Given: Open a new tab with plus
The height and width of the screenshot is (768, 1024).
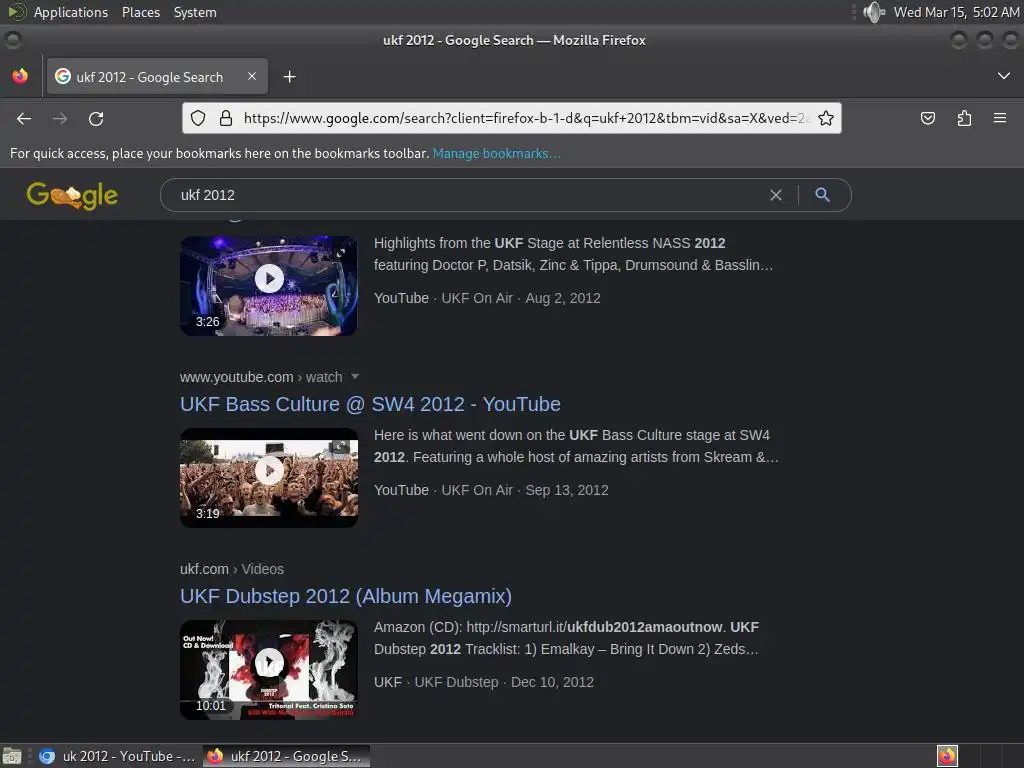Looking at the screenshot, I should pyautogui.click(x=289, y=77).
